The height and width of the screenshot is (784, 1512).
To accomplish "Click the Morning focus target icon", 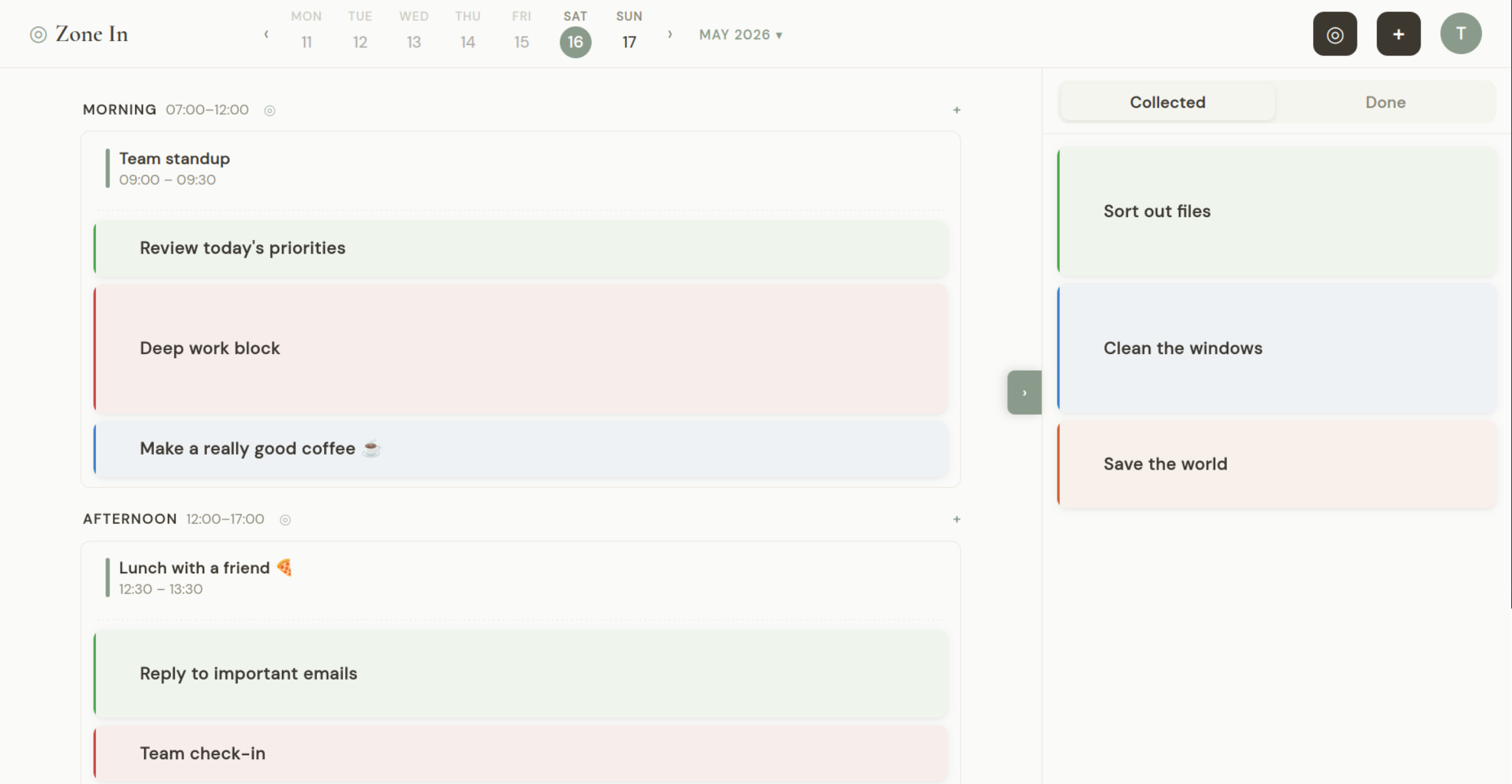I will point(269,110).
